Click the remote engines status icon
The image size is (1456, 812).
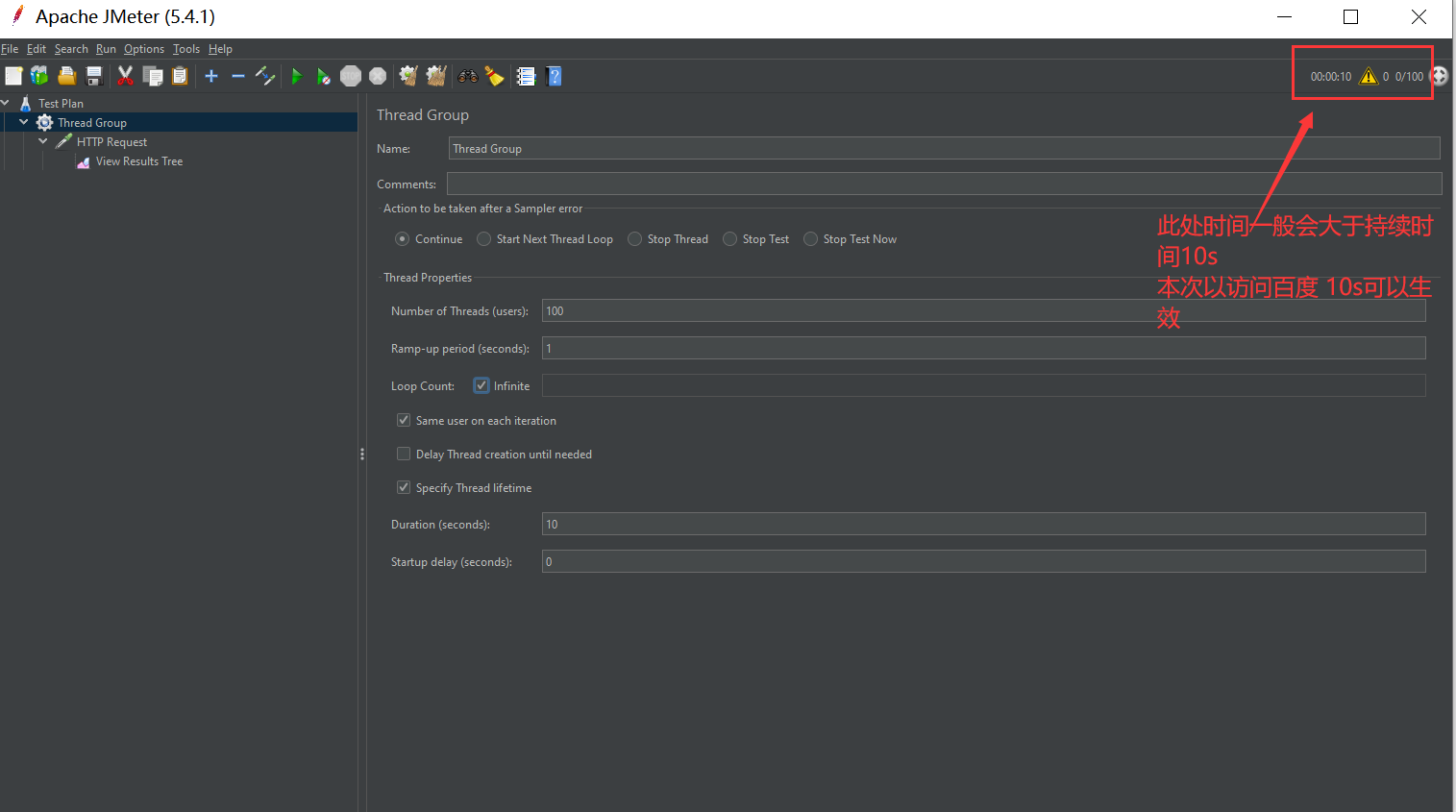point(1440,76)
